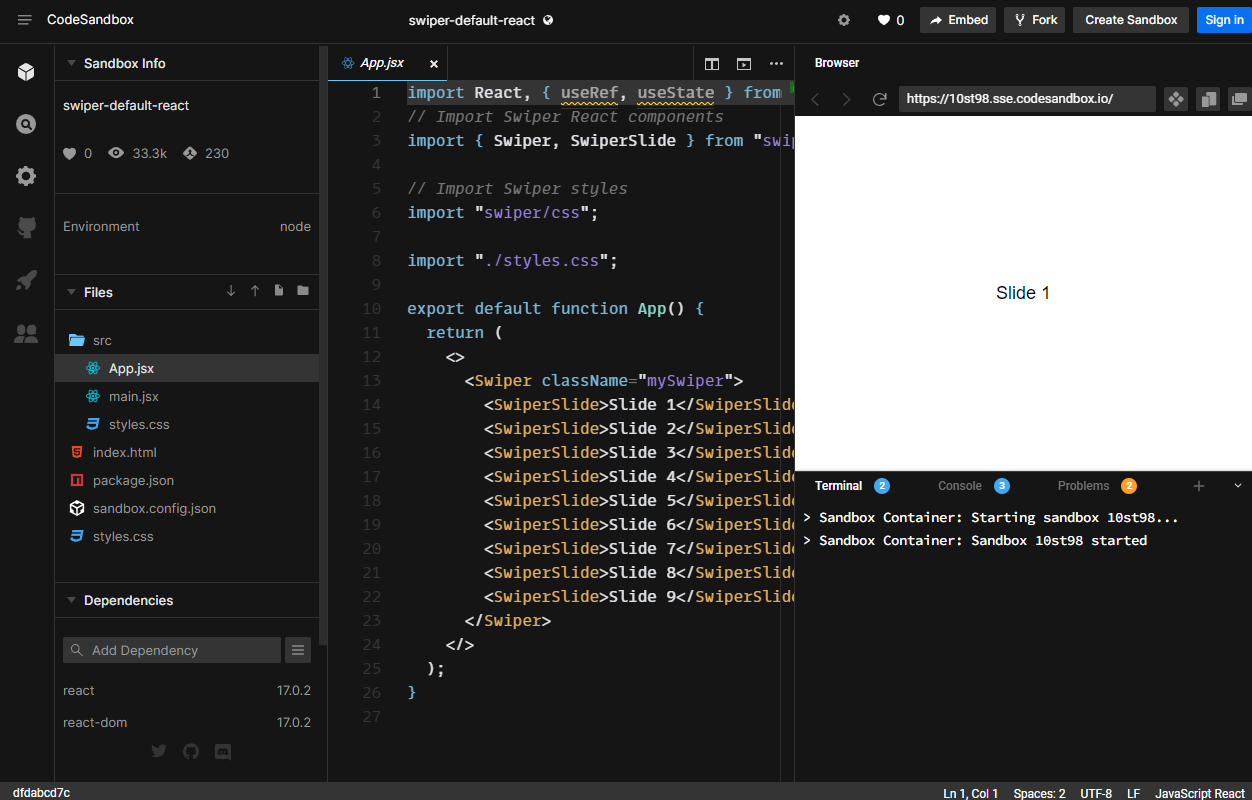Like the sandbox with the heart icon
1252x800 pixels.
tap(884, 20)
